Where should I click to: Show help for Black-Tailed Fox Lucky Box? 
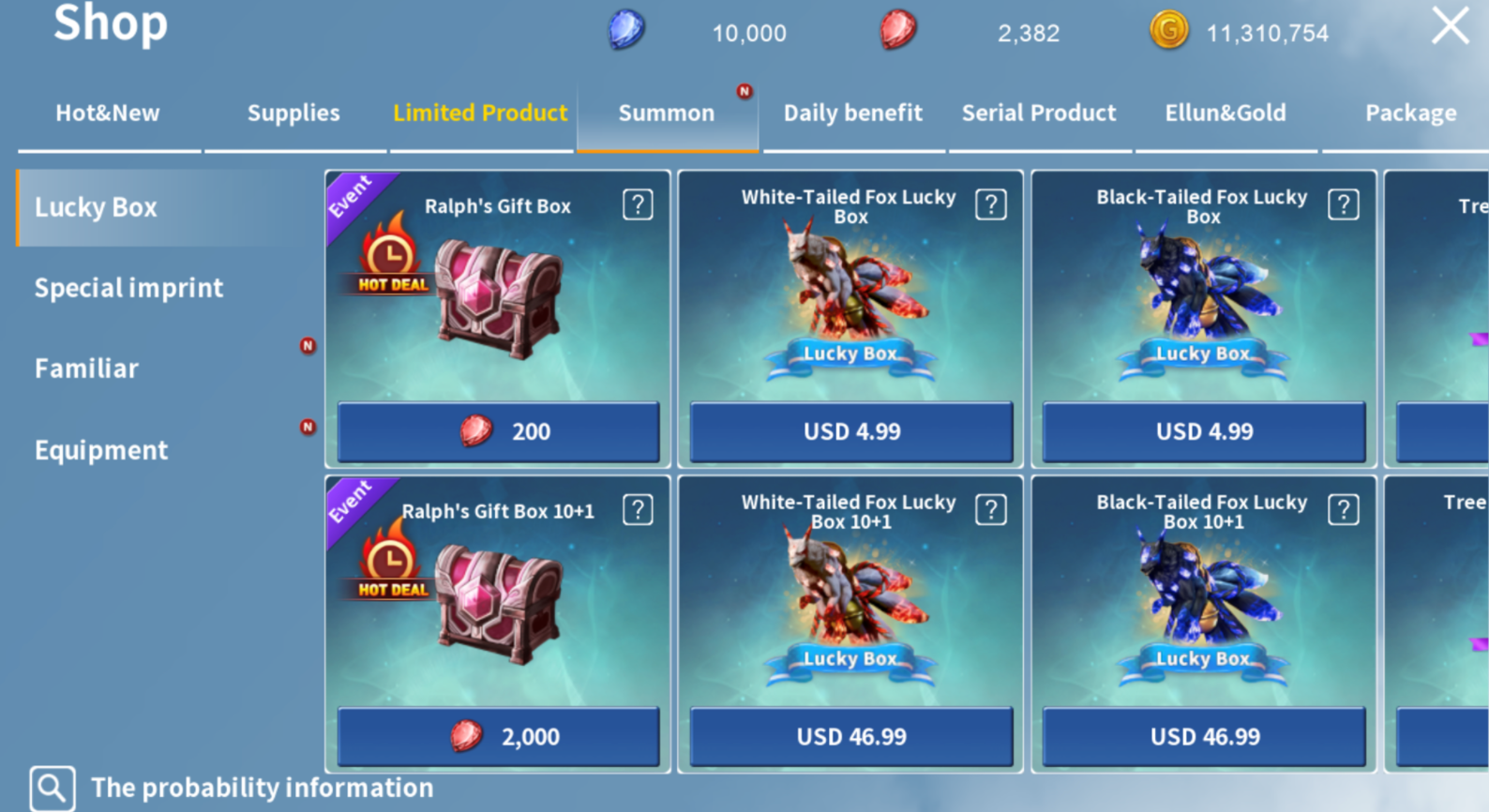pyautogui.click(x=1343, y=204)
